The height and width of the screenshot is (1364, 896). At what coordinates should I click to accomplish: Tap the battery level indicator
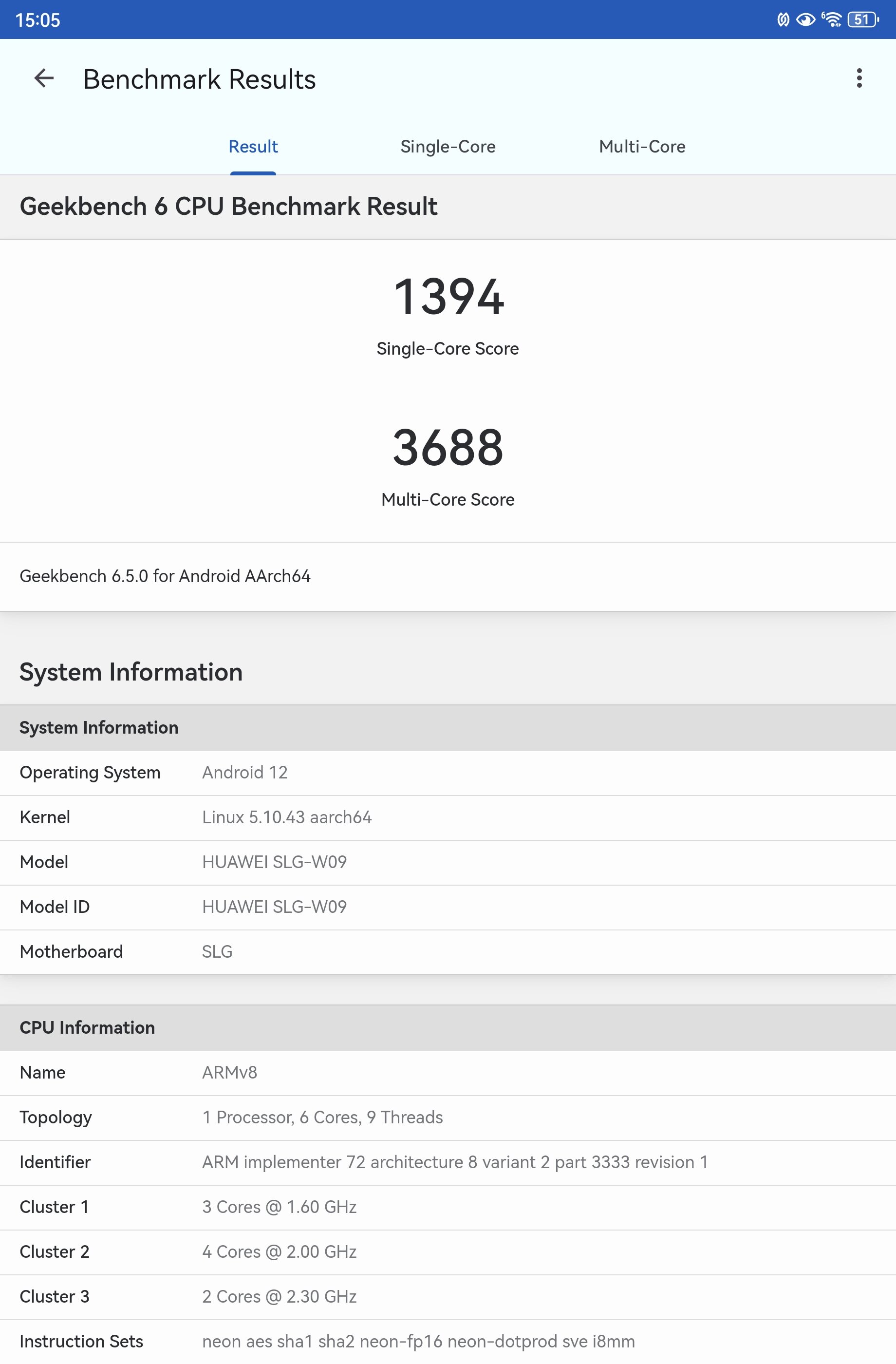coord(863,19)
